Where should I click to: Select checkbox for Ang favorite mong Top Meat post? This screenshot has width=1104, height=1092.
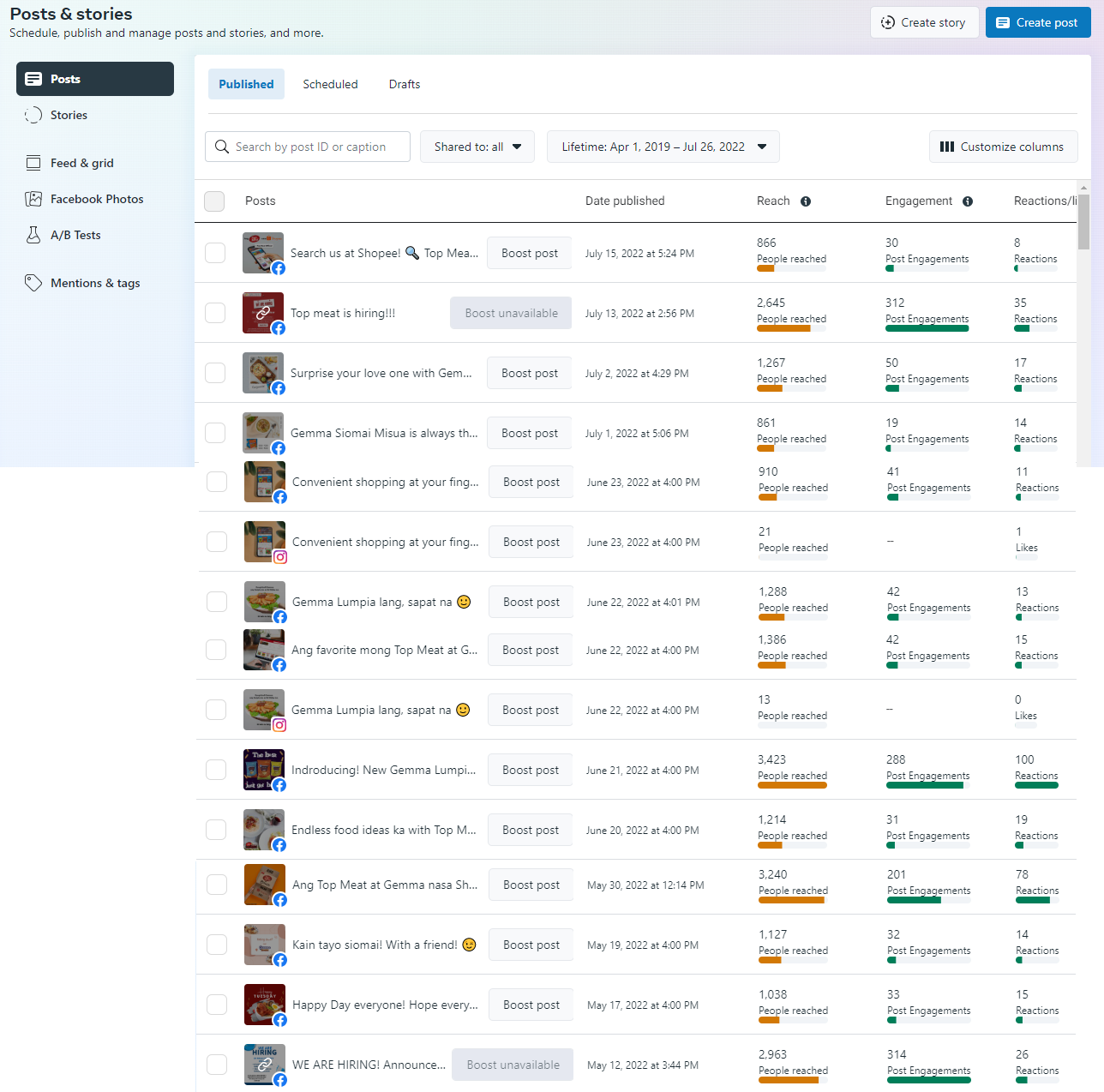(216, 650)
